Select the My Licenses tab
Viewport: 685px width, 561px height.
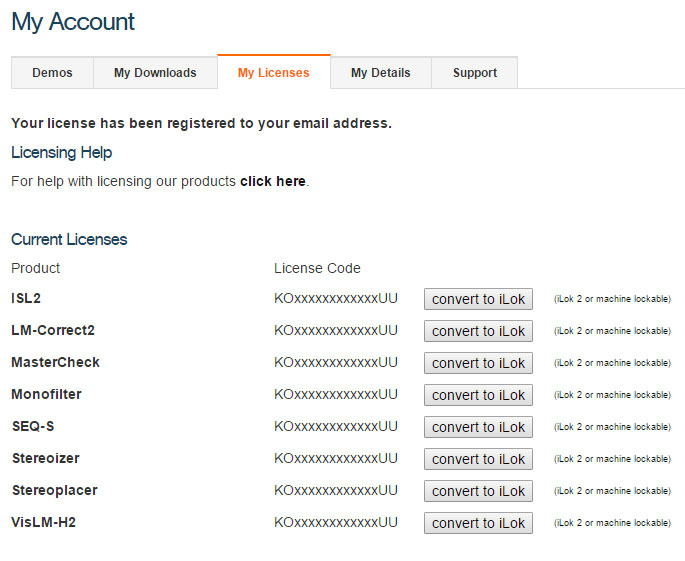point(273,73)
